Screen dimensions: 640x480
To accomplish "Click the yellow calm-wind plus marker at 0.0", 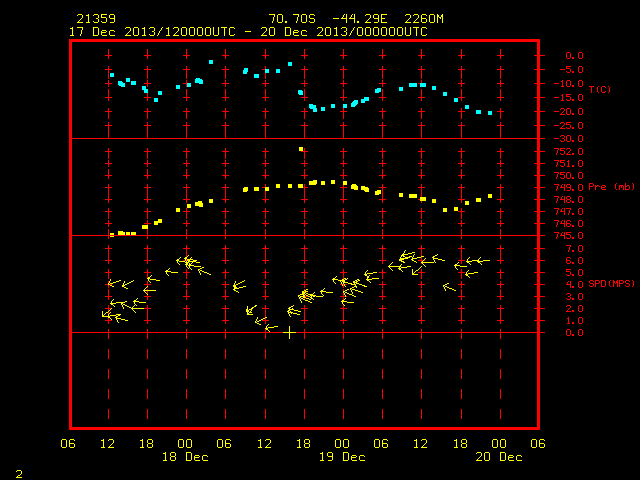I will (x=289, y=333).
